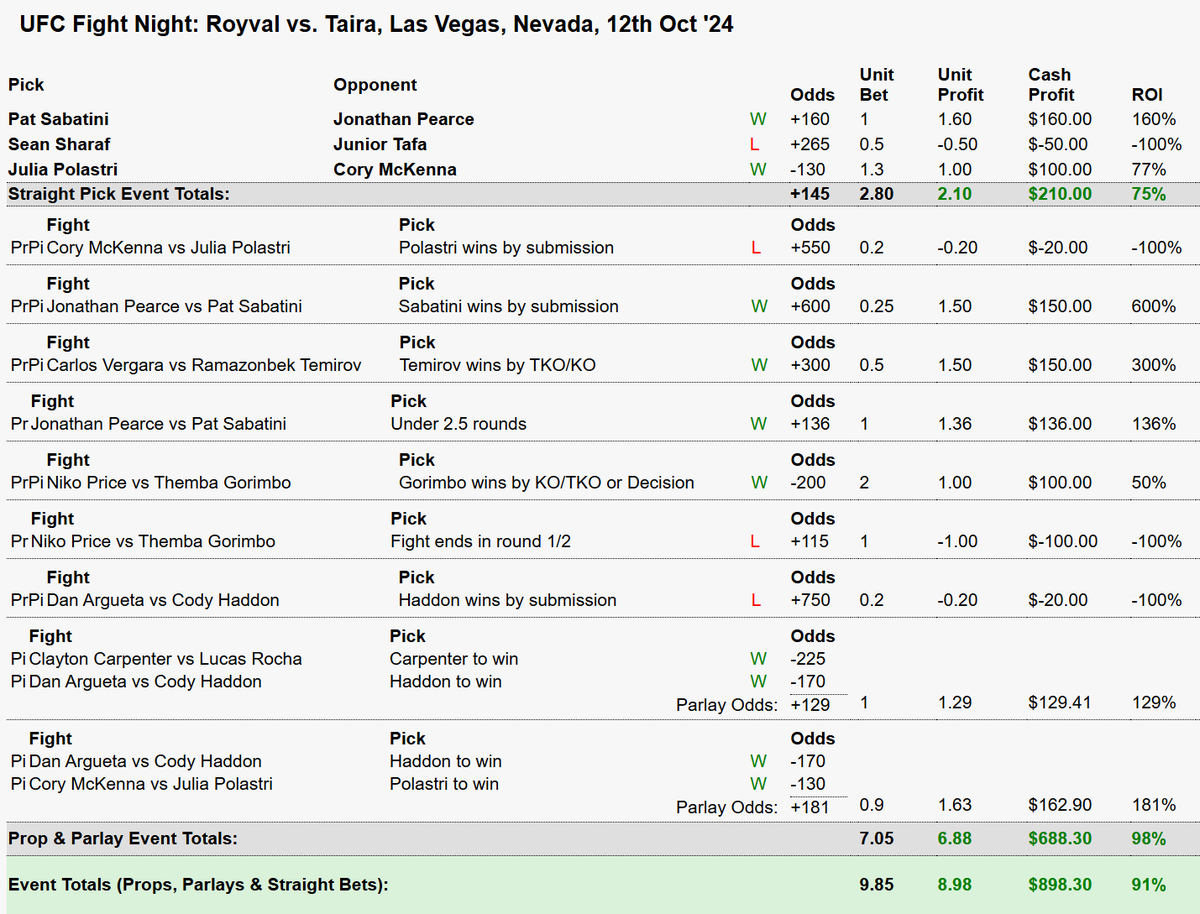
Task: Click the '+129' parlay odds
Action: (810, 703)
